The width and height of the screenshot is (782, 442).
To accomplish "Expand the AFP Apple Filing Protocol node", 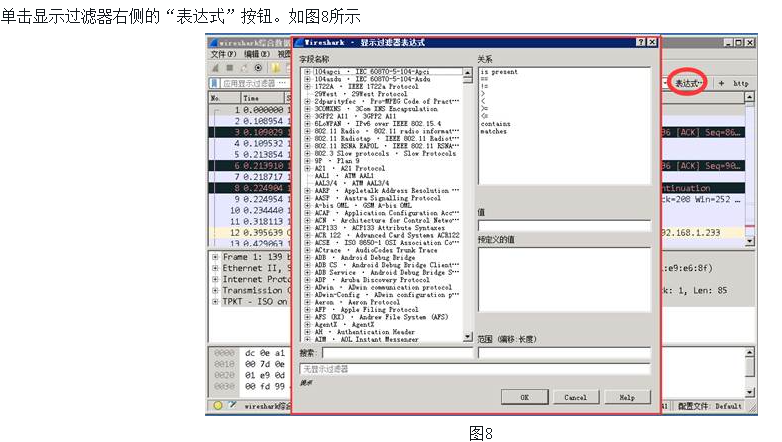I will [308, 309].
